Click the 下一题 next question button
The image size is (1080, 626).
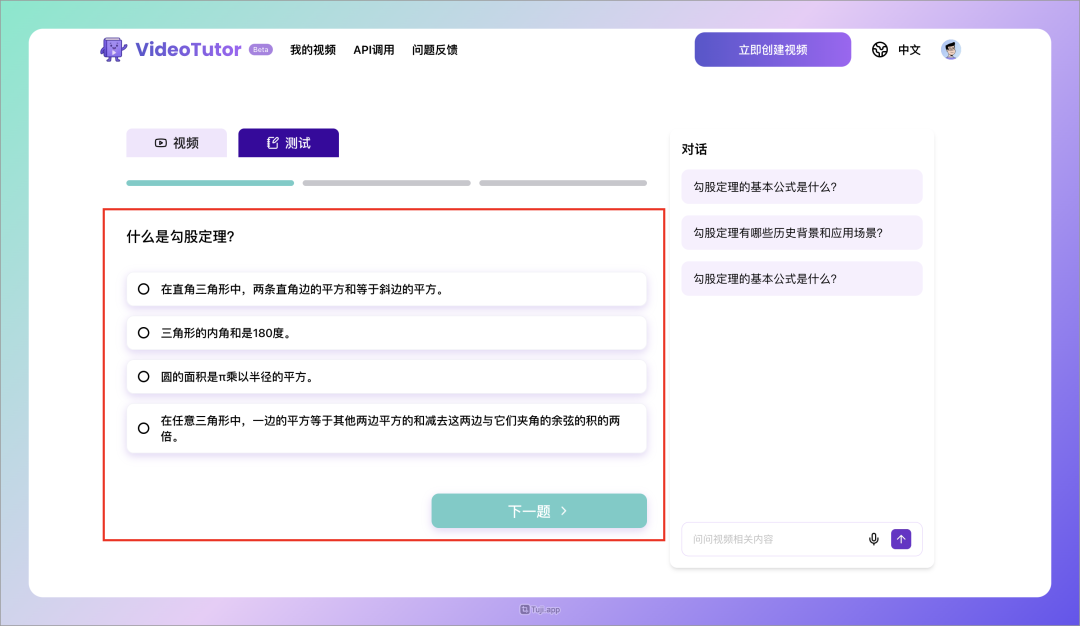coord(539,511)
